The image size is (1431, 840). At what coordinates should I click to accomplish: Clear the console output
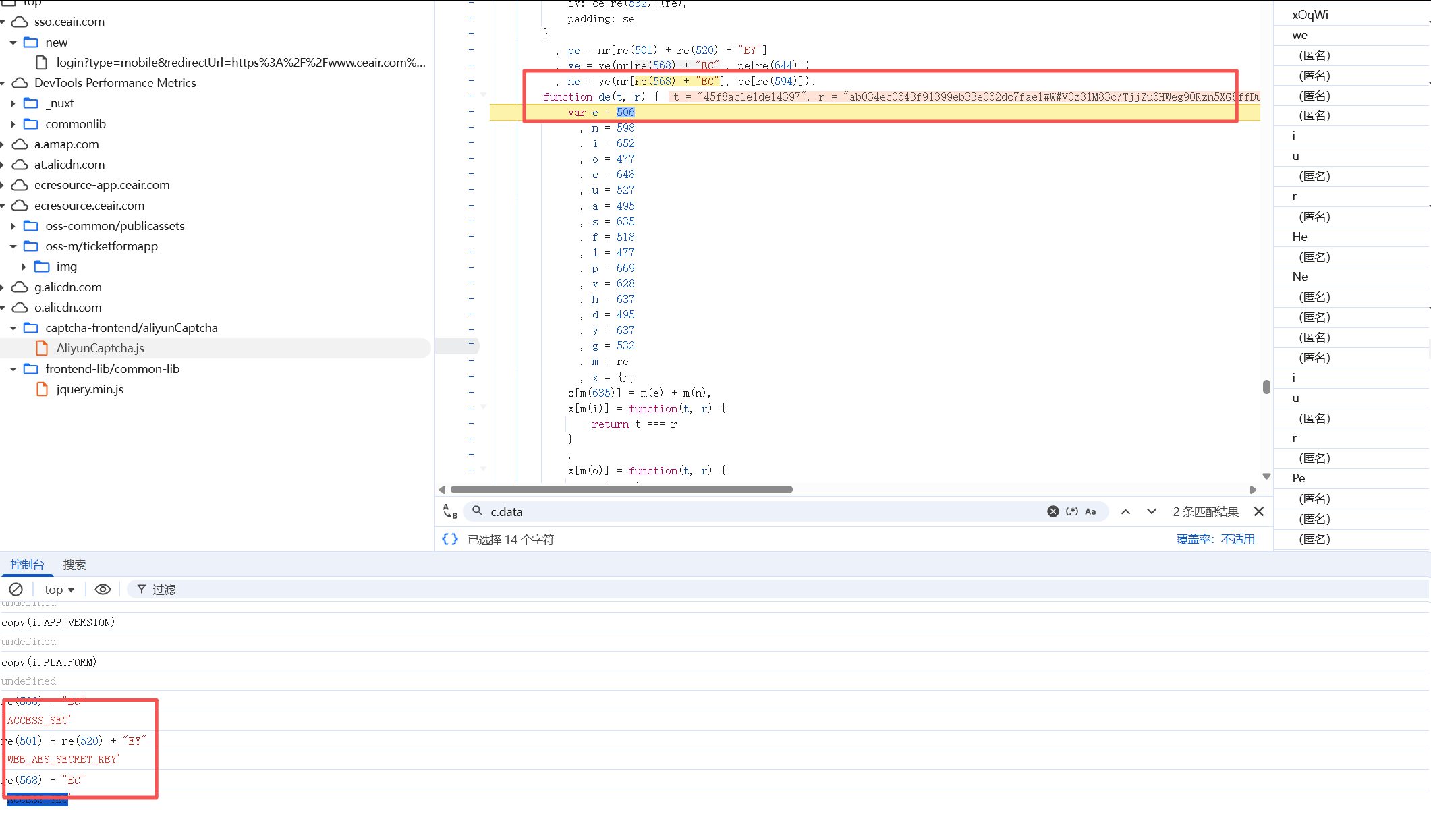tap(16, 589)
